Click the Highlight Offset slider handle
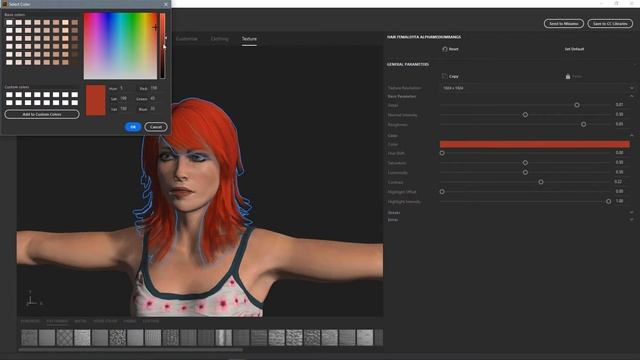This screenshot has width=640, height=360. coord(442,192)
